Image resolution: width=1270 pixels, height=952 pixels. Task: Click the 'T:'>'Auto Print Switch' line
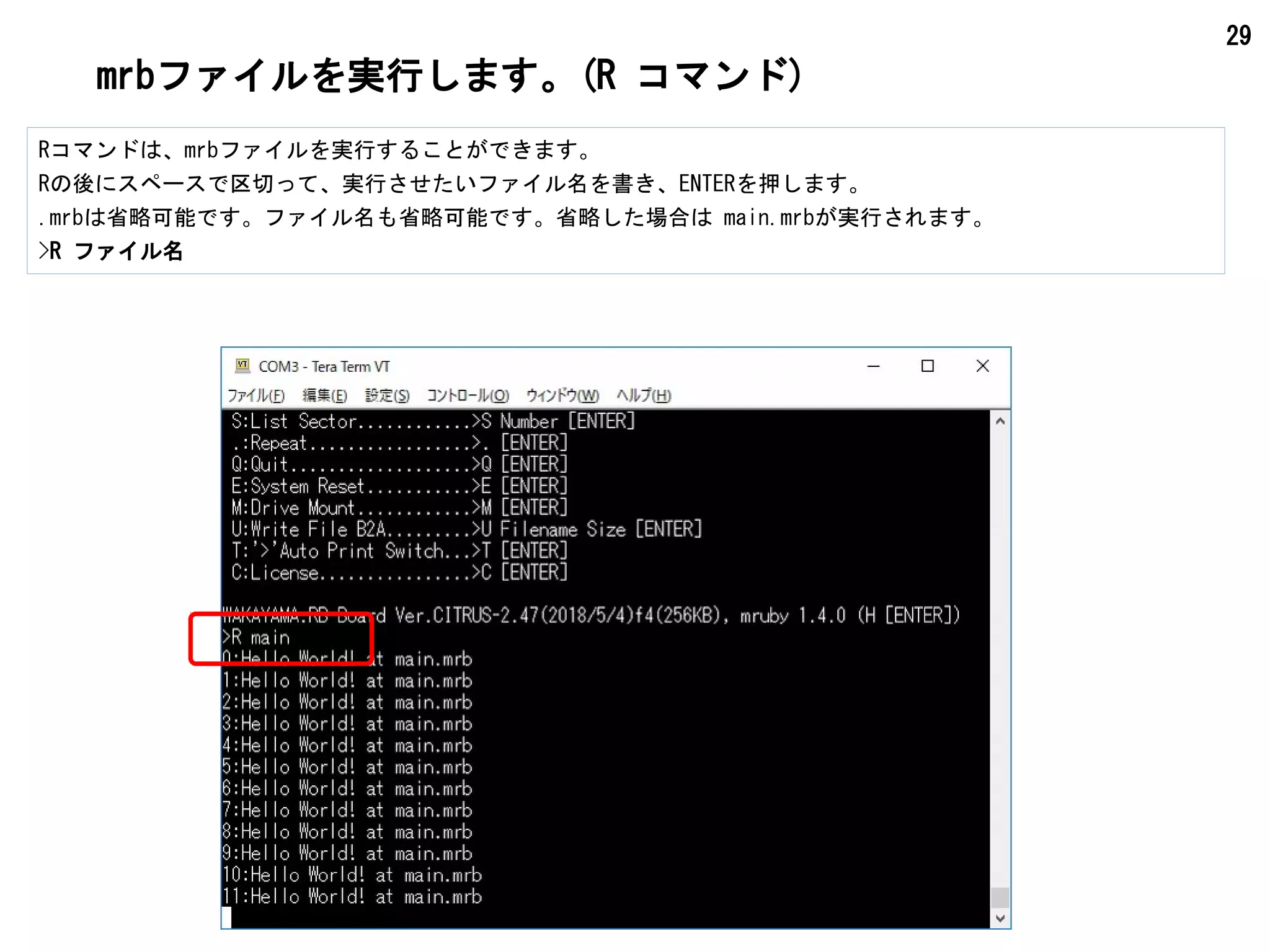click(399, 551)
